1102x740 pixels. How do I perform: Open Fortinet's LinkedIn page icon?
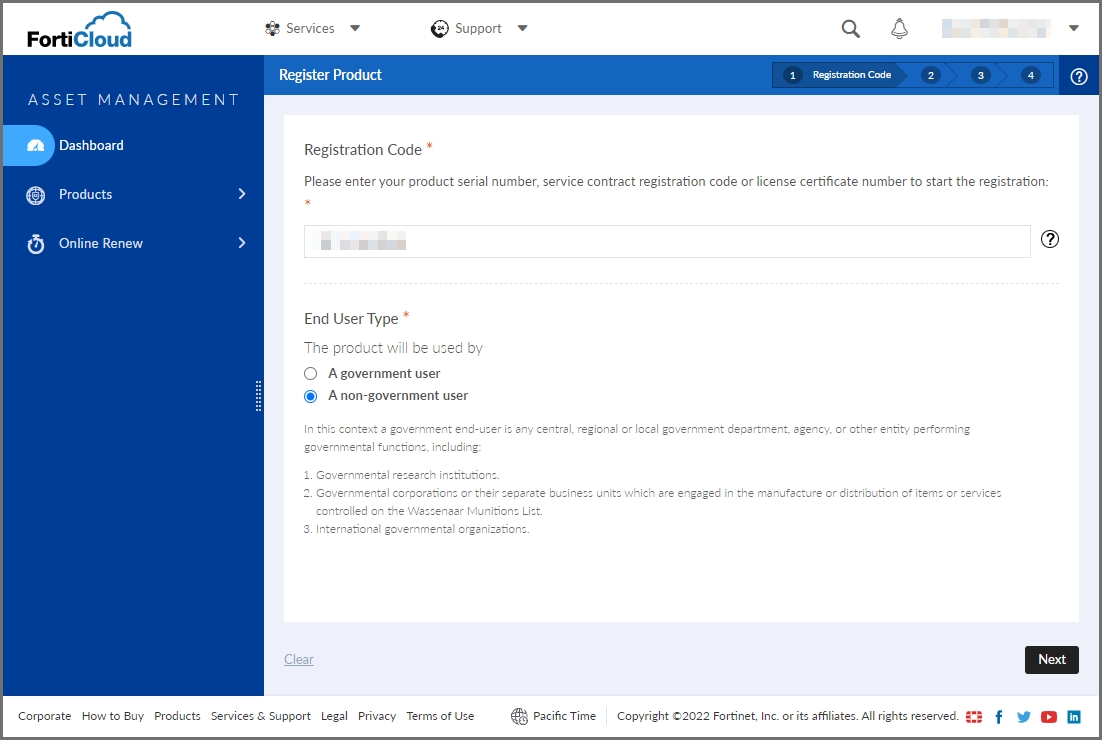tap(1073, 716)
